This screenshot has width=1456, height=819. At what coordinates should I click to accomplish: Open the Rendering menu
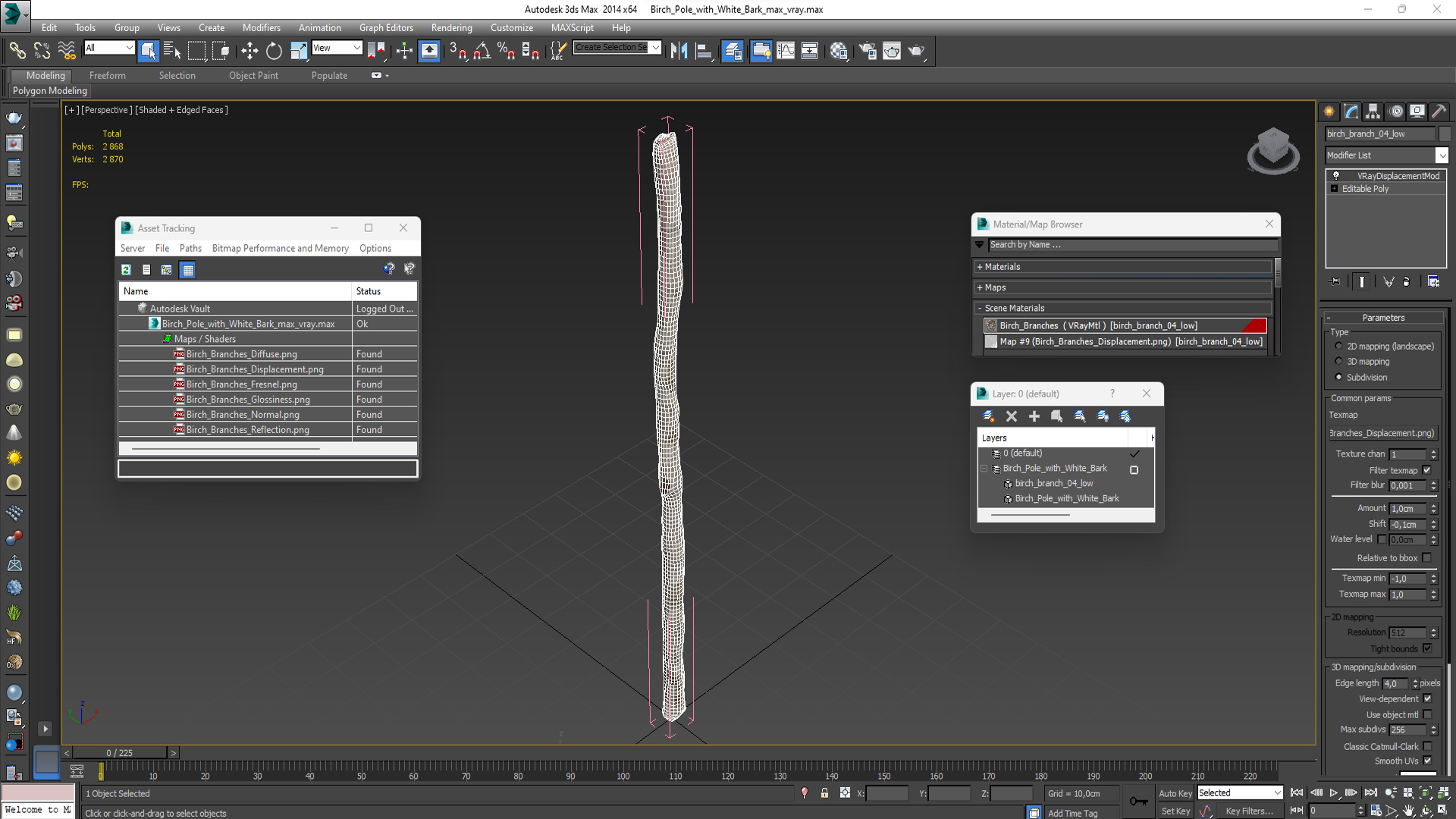click(451, 27)
